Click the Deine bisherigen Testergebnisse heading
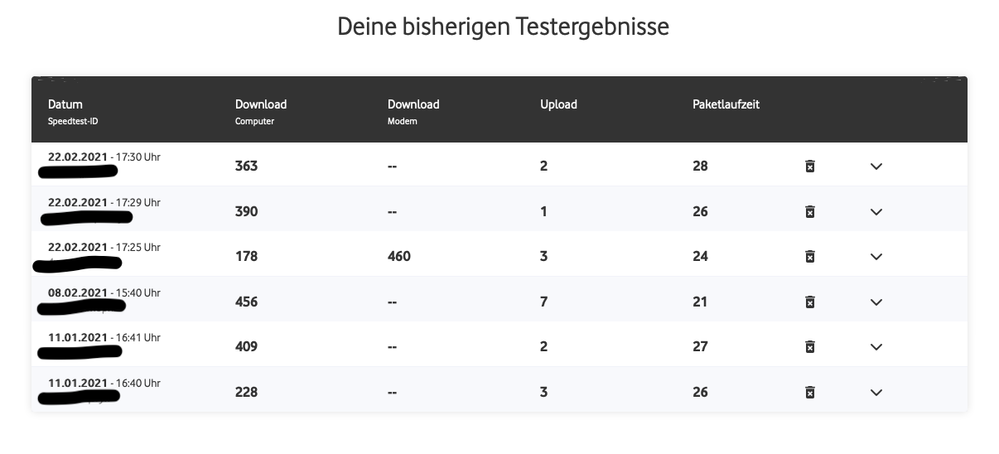This screenshot has width=999, height=454. [502, 27]
